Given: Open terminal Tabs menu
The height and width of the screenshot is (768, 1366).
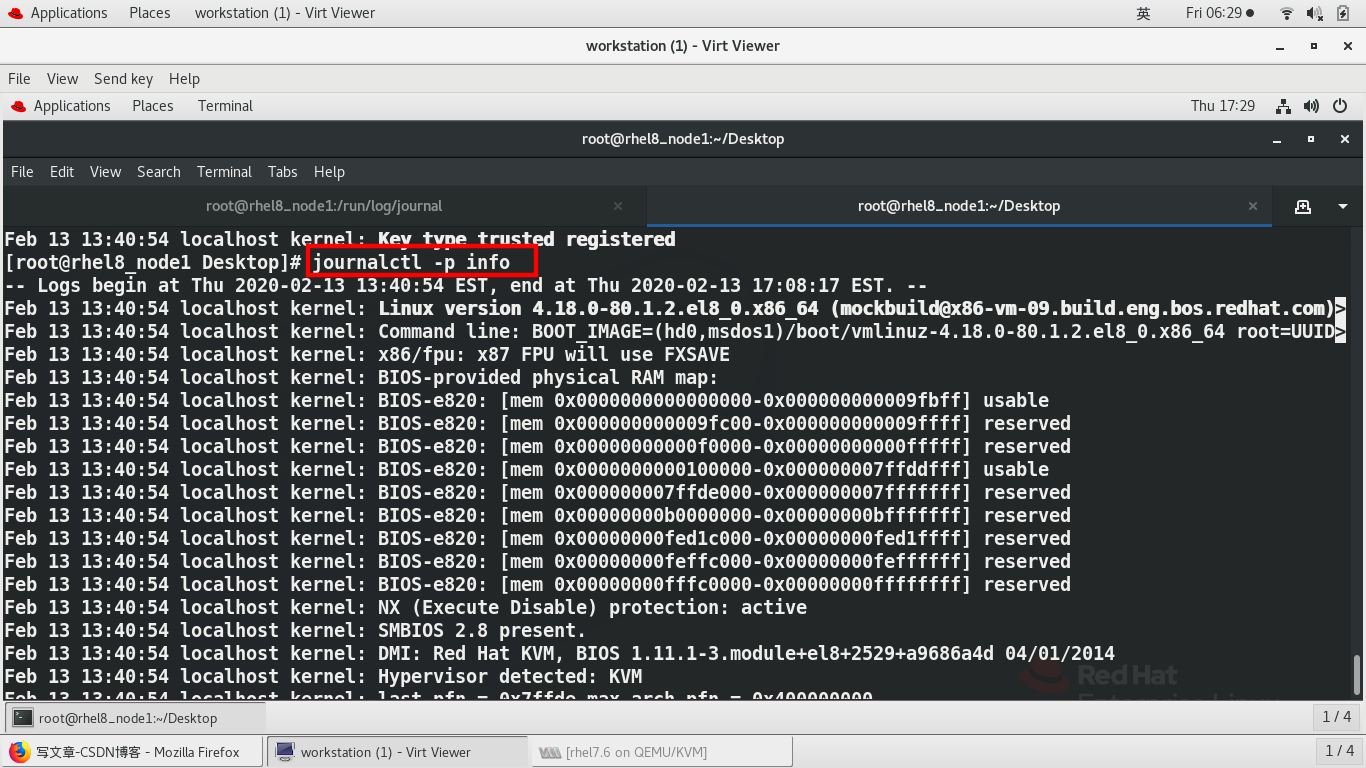Looking at the screenshot, I should point(283,172).
